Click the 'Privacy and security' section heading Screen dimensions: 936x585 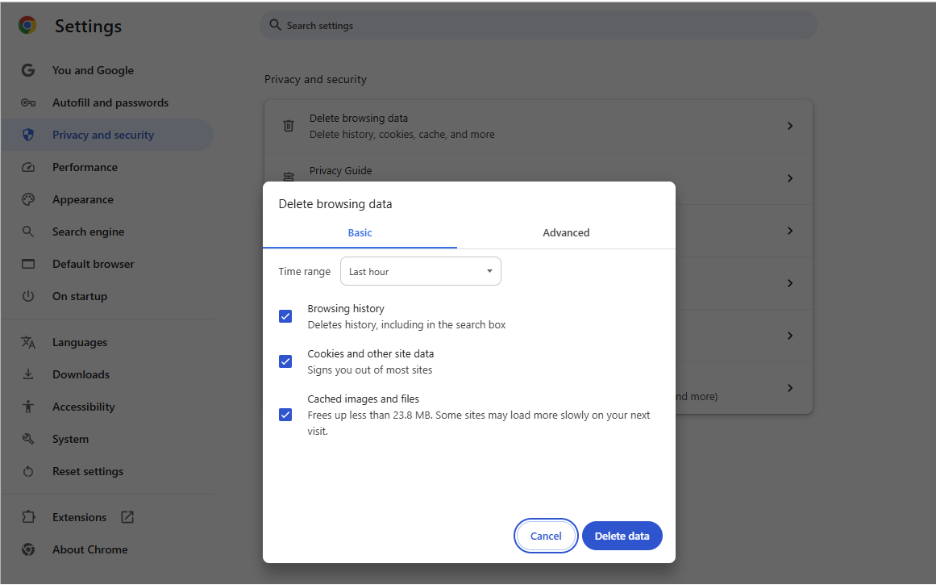[x=315, y=79]
